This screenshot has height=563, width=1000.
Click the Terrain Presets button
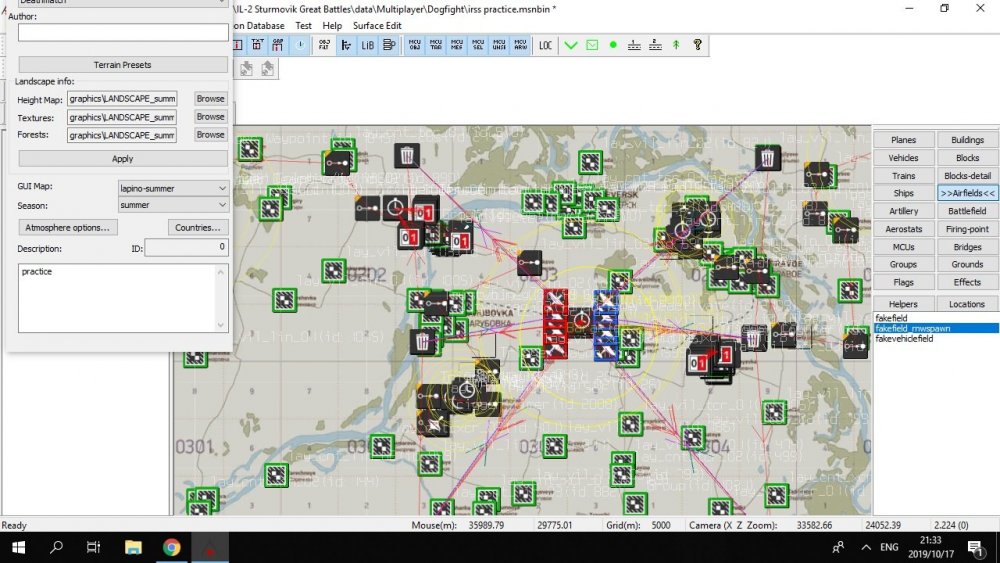click(x=123, y=65)
